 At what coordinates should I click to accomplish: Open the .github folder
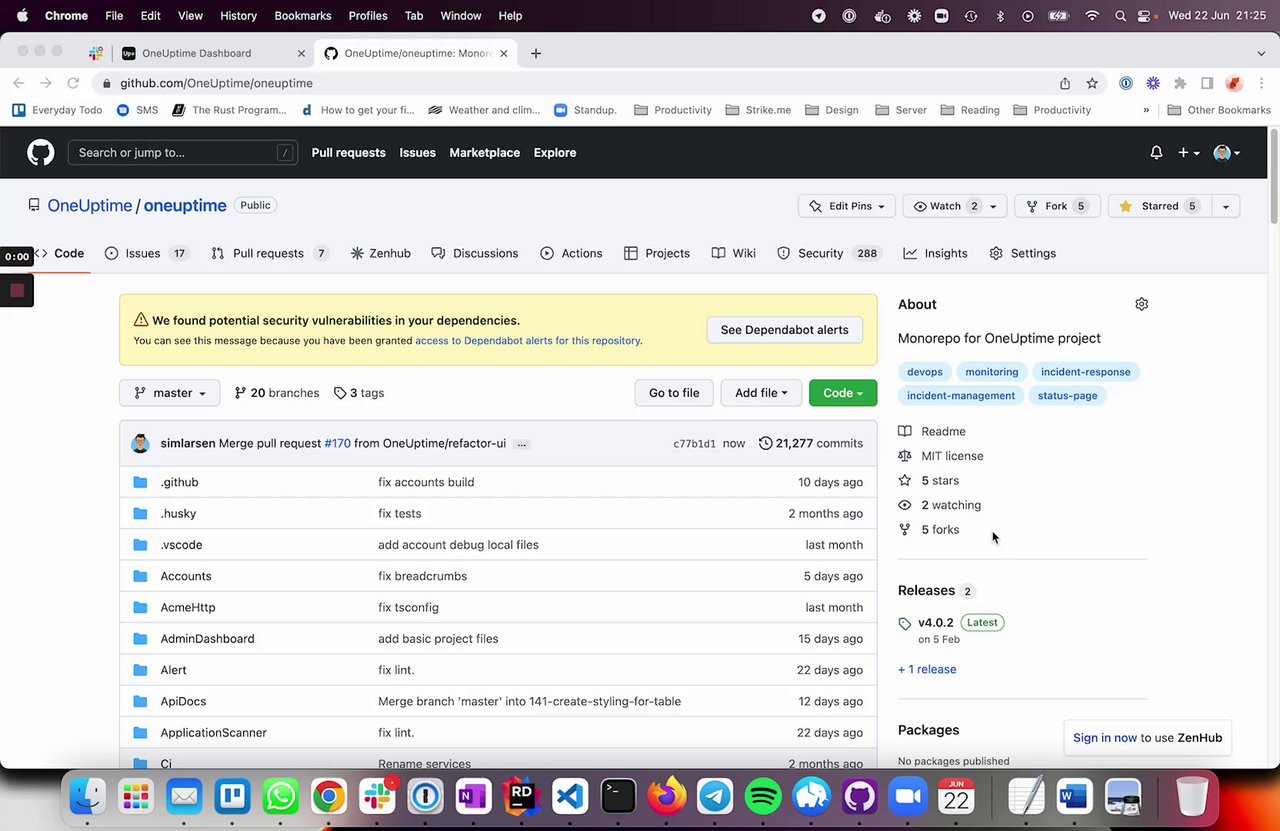tap(179, 482)
